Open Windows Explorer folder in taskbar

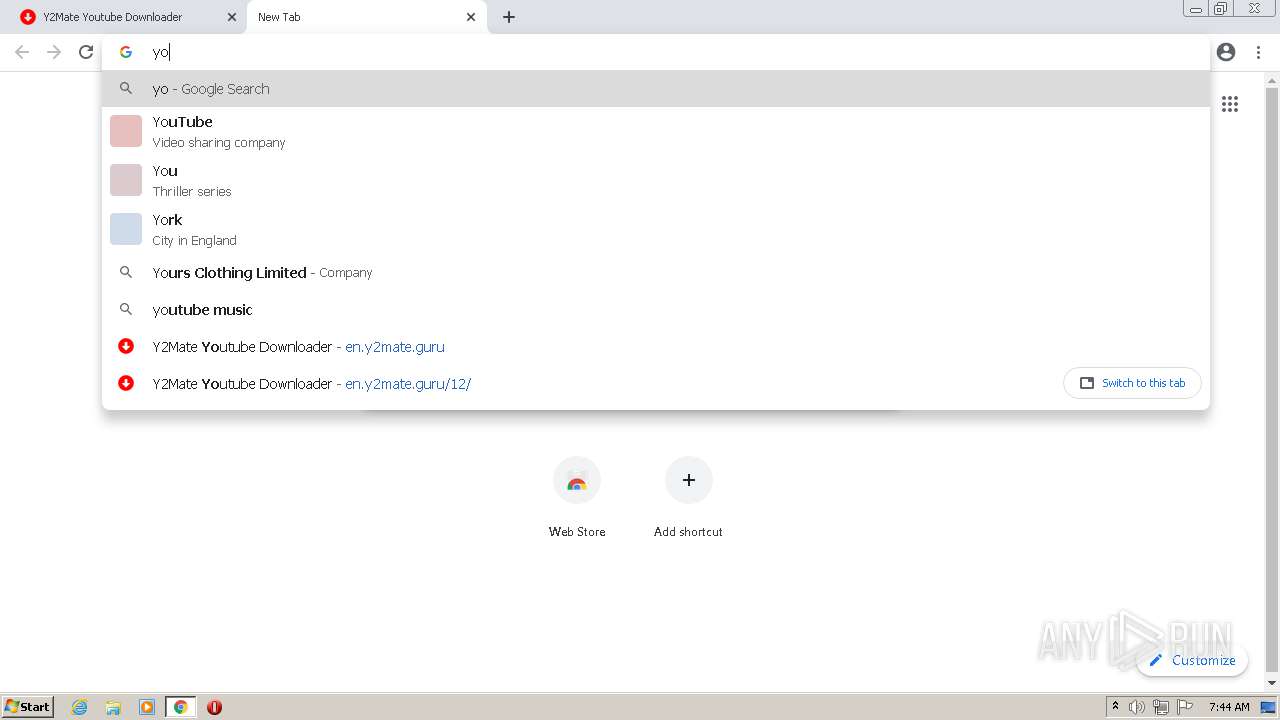113,707
